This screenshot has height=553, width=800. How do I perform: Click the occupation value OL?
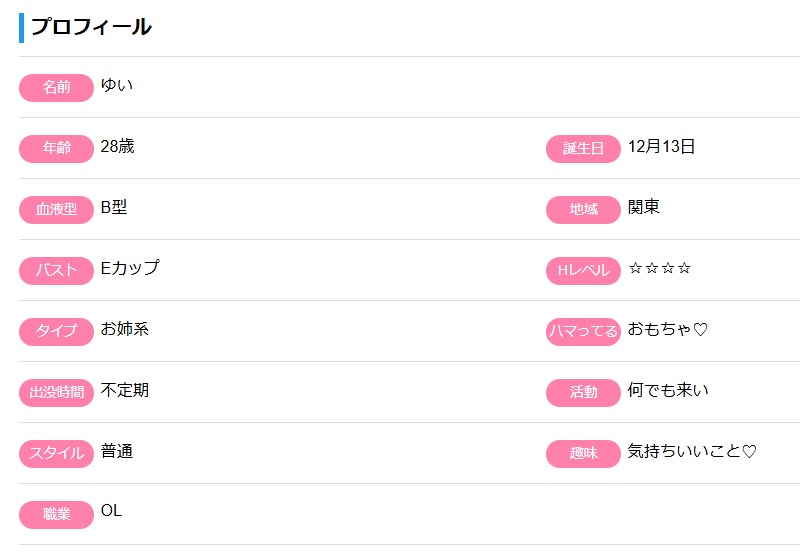[111, 511]
